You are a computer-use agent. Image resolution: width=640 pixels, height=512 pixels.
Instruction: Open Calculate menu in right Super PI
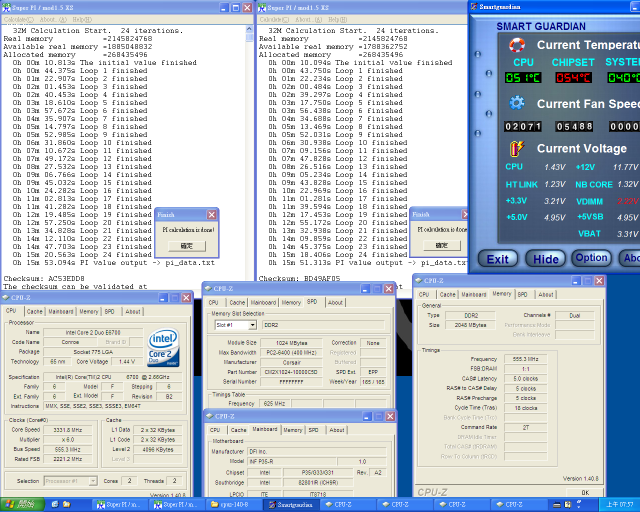point(274,20)
